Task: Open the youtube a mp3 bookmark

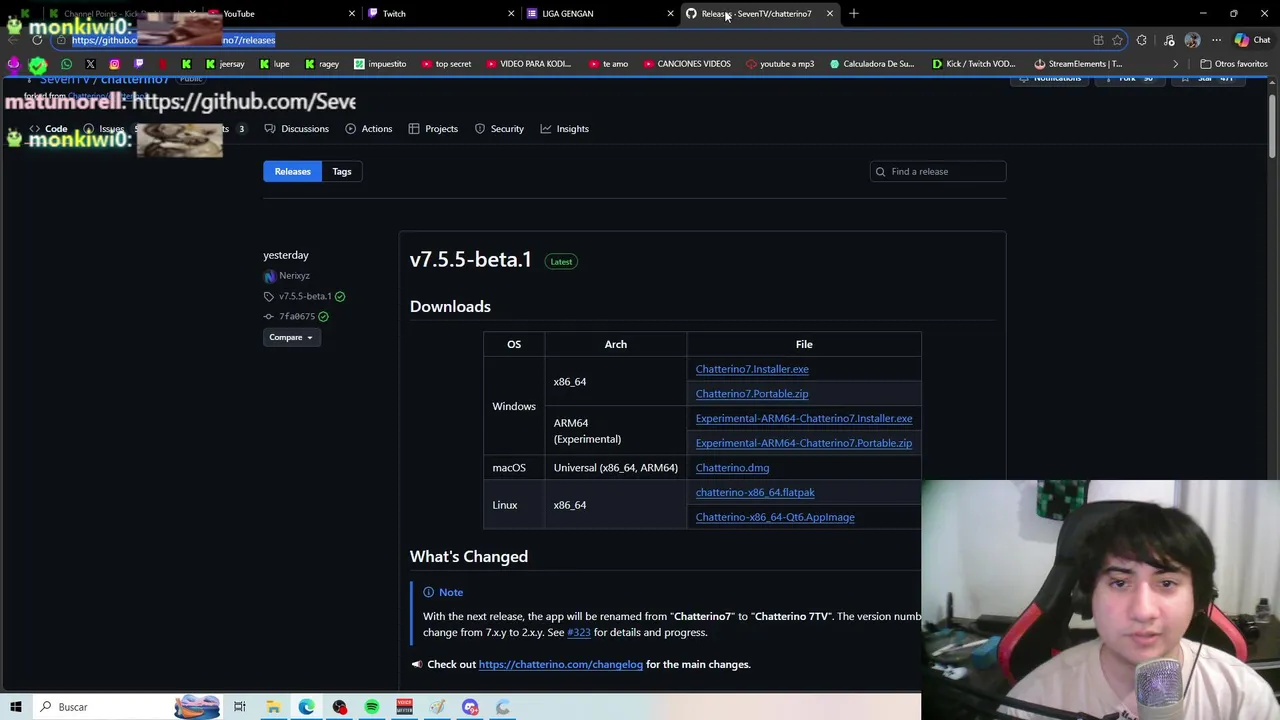Action: (x=780, y=64)
